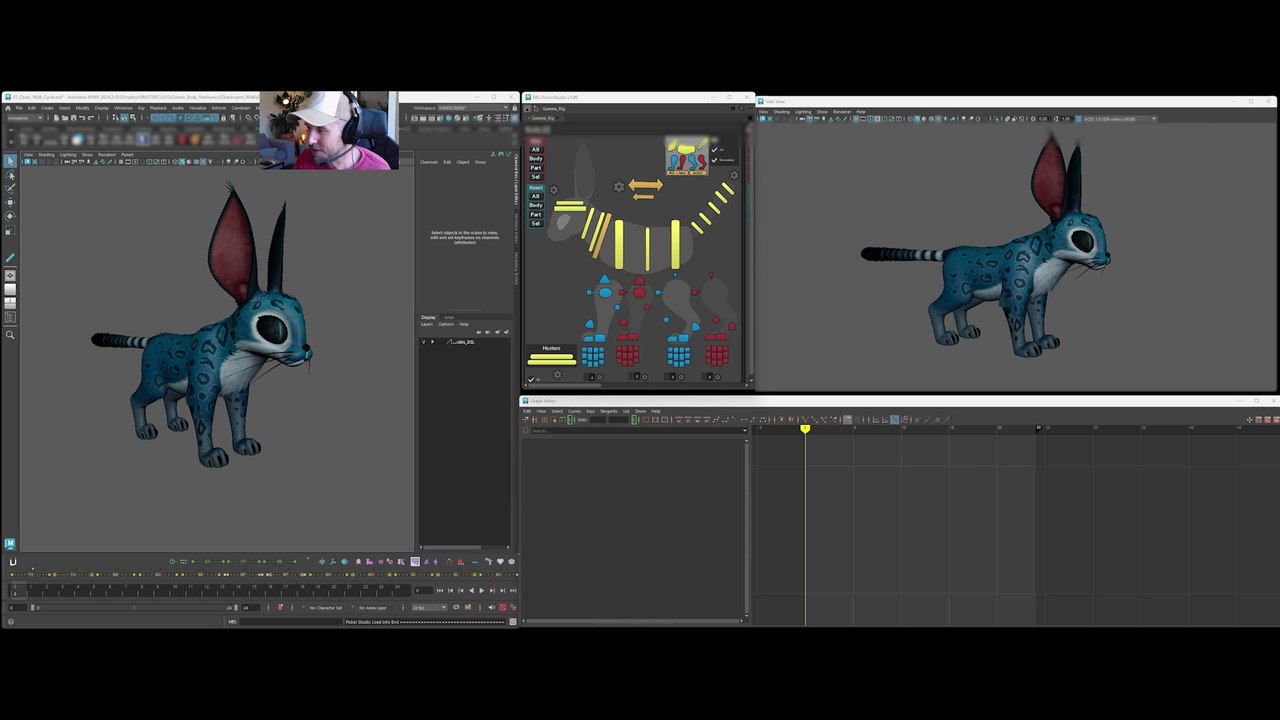The width and height of the screenshot is (1280, 720).
Task: Click the character pose thumbnail in picker
Action: pos(687,157)
